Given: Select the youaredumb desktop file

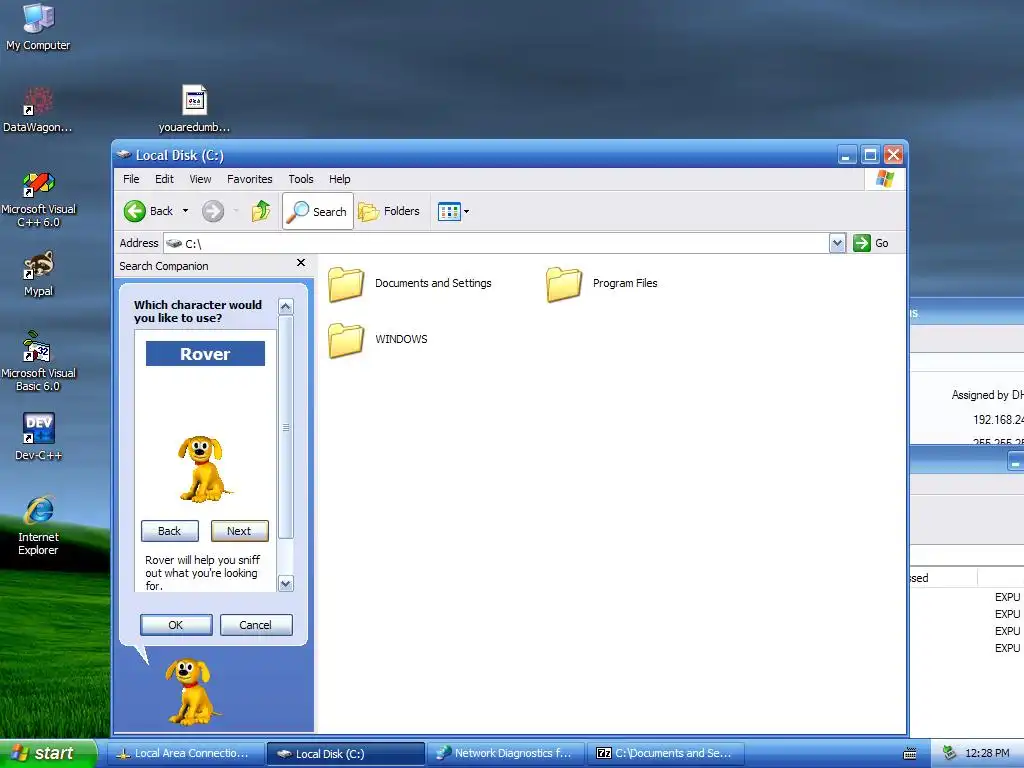Looking at the screenshot, I should pyautogui.click(x=195, y=109).
